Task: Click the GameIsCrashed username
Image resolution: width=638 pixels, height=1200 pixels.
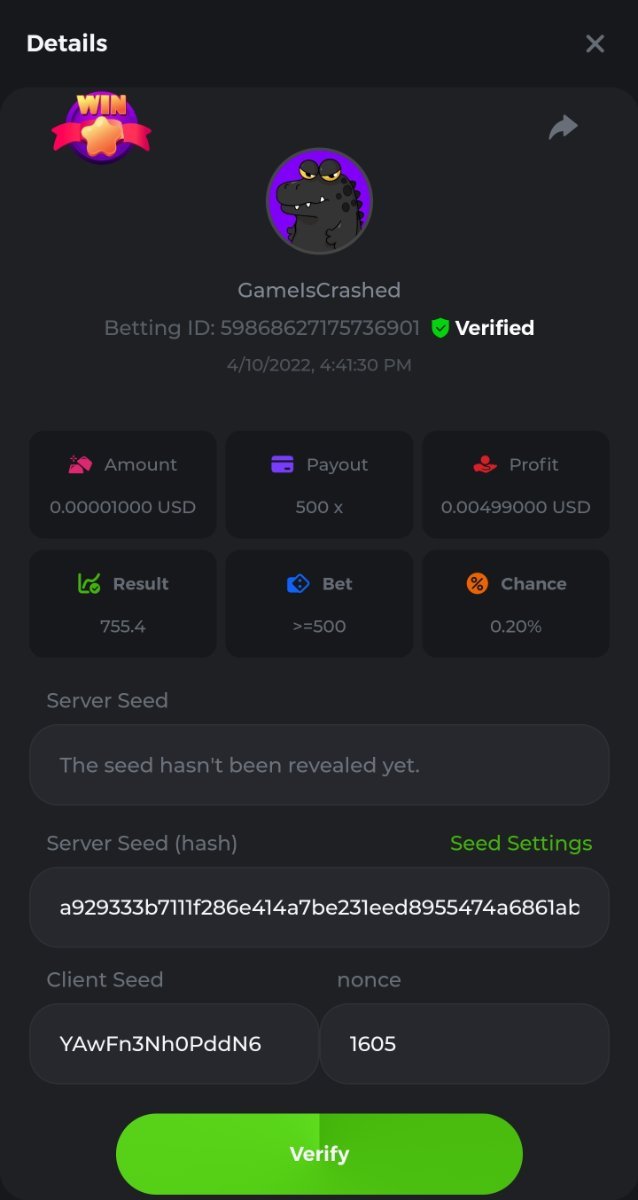Action: pos(319,290)
